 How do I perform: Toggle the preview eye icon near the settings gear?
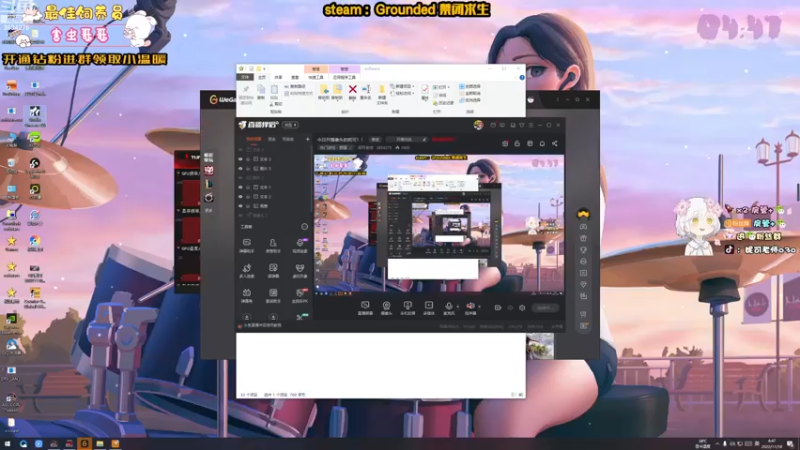(510, 308)
